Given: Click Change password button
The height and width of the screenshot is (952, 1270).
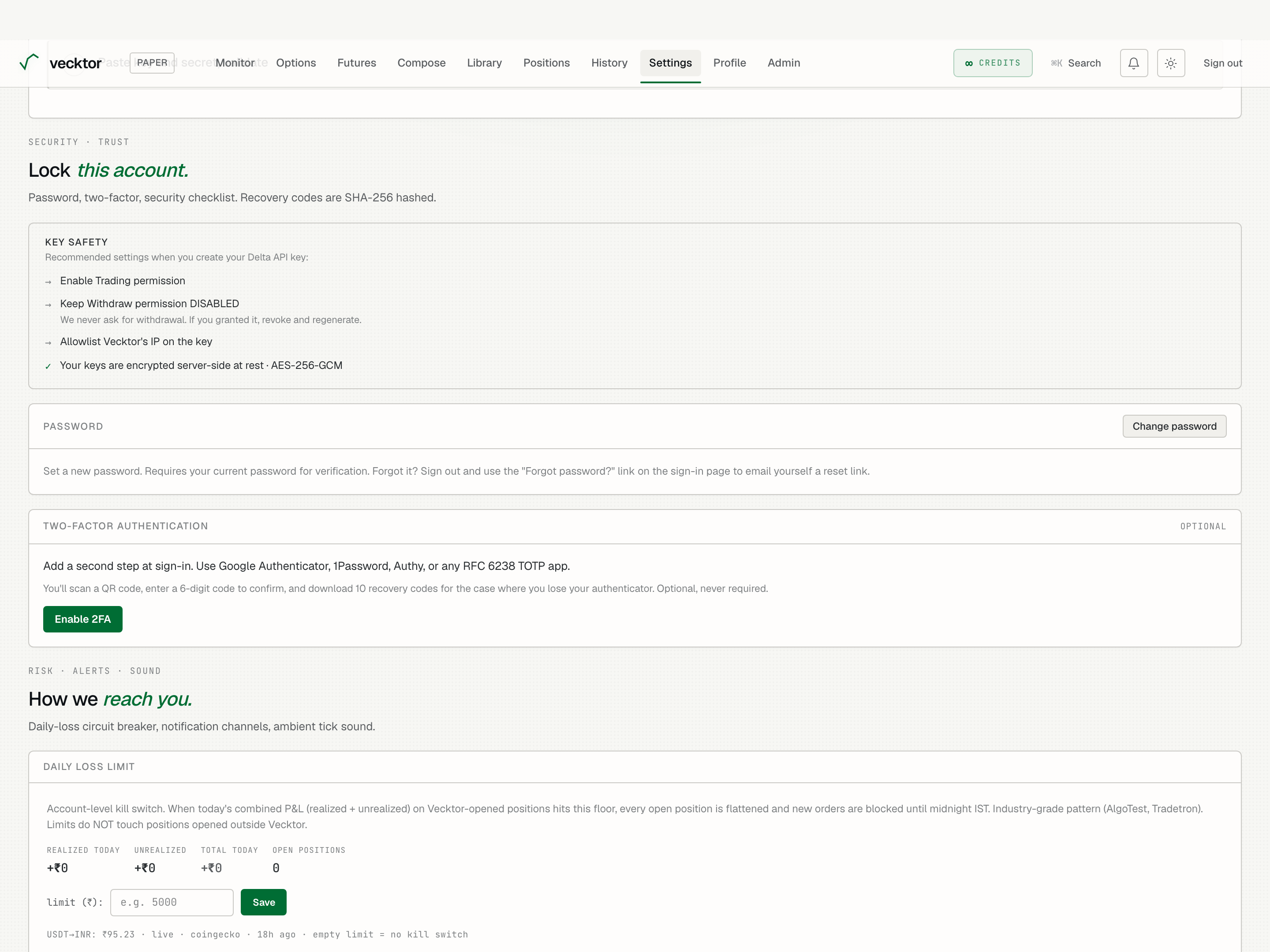Looking at the screenshot, I should [x=1174, y=426].
